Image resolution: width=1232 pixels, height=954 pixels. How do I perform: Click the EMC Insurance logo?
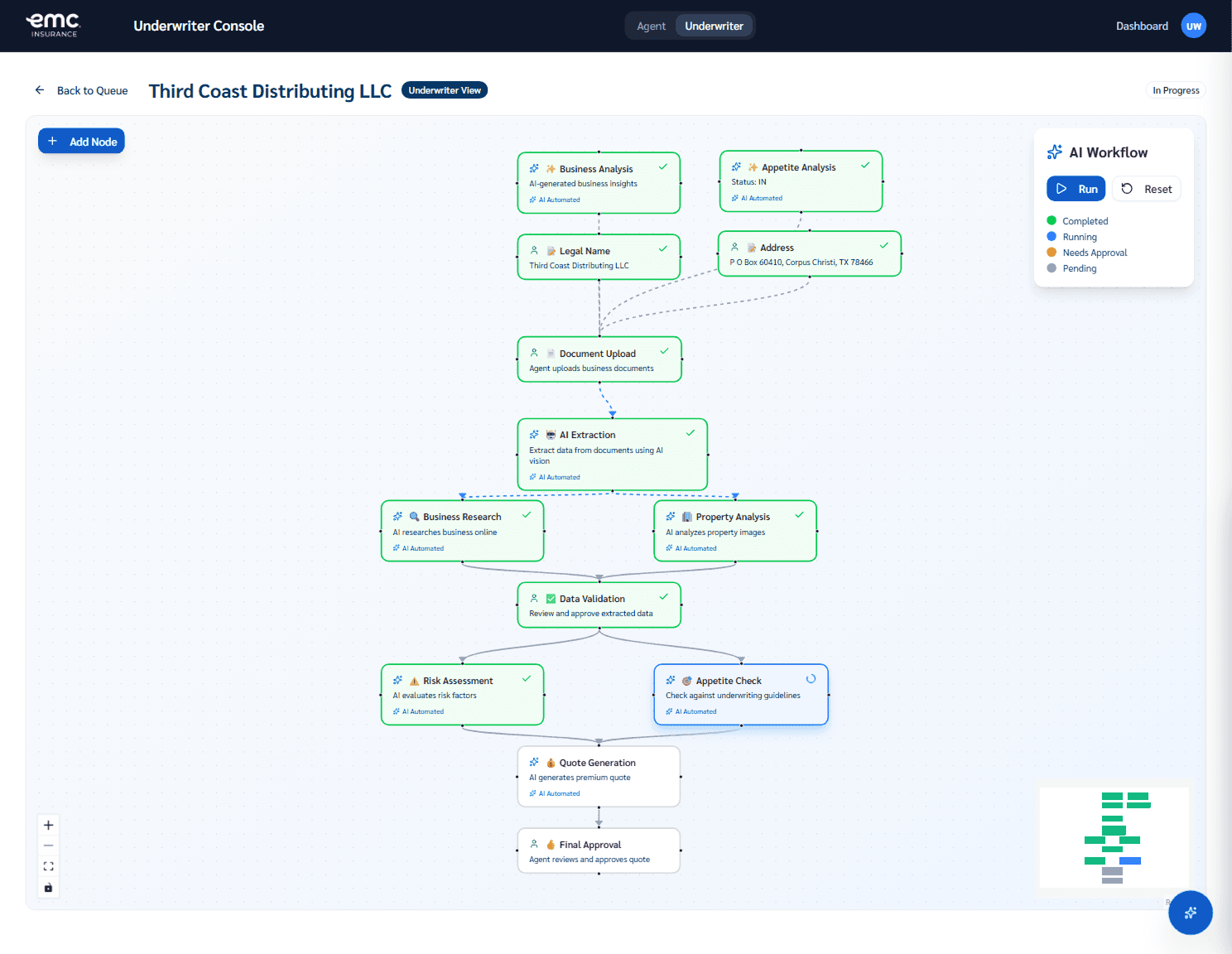pos(53,25)
